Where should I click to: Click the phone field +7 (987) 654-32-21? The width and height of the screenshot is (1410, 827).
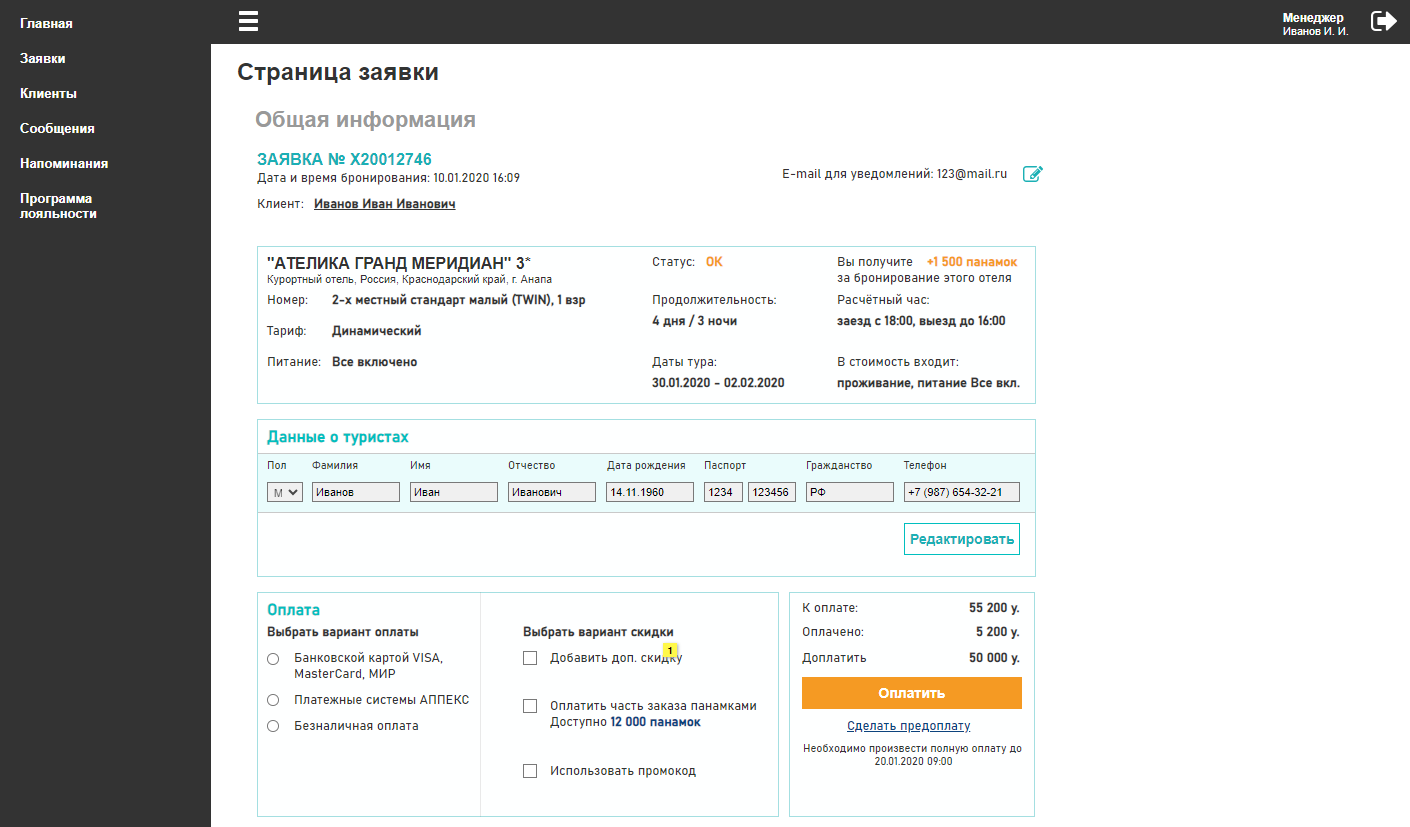click(962, 492)
